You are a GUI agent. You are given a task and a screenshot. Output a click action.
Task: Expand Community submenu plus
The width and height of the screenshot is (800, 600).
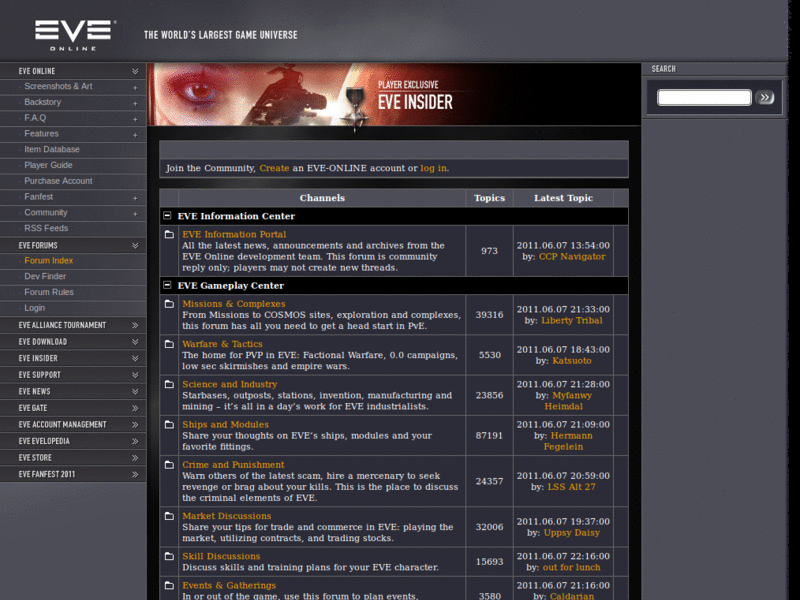pos(135,214)
